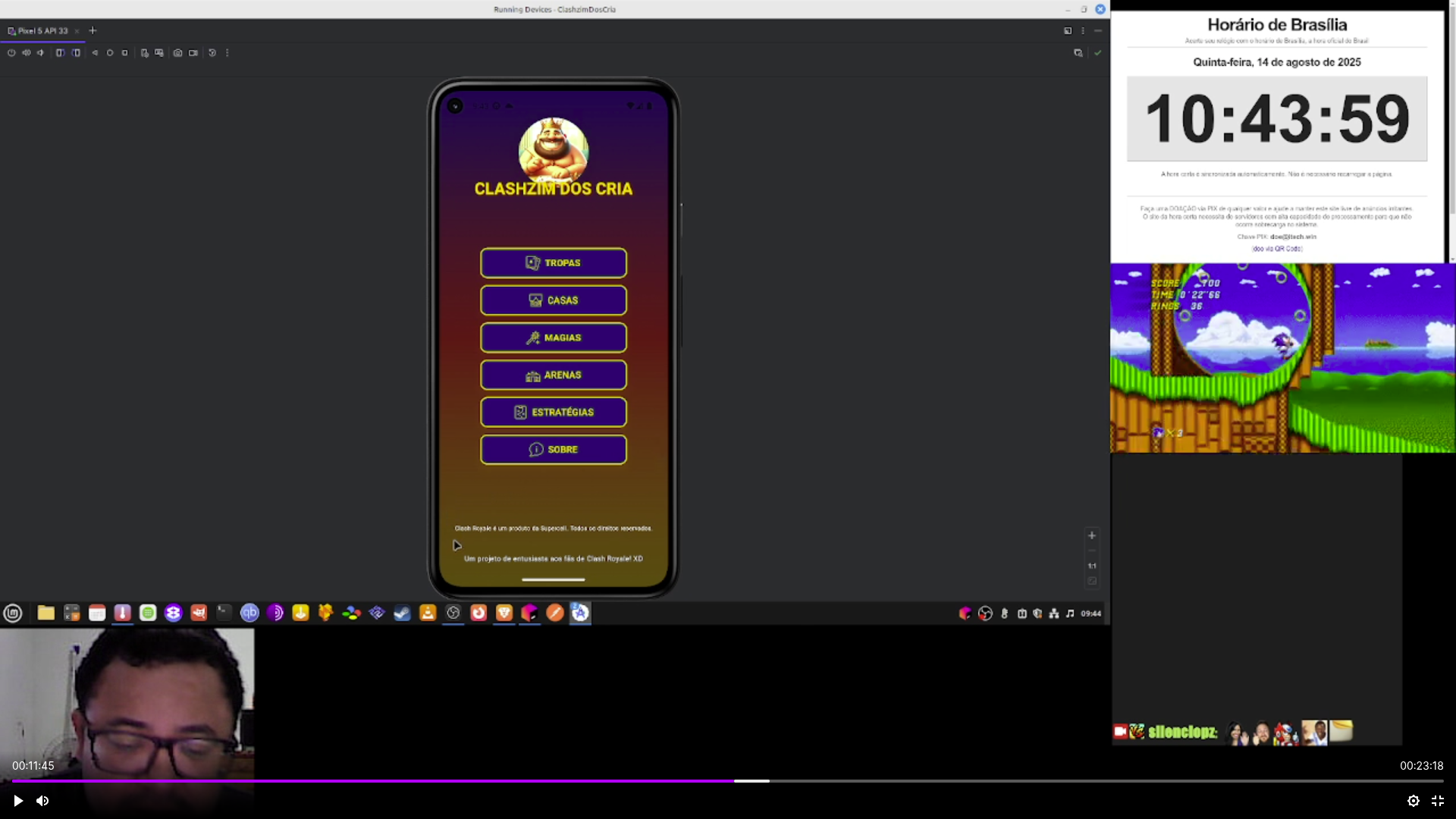The width and height of the screenshot is (1456, 819).
Task: Click taskbar clock showing 09:44
Action: [1091, 613]
